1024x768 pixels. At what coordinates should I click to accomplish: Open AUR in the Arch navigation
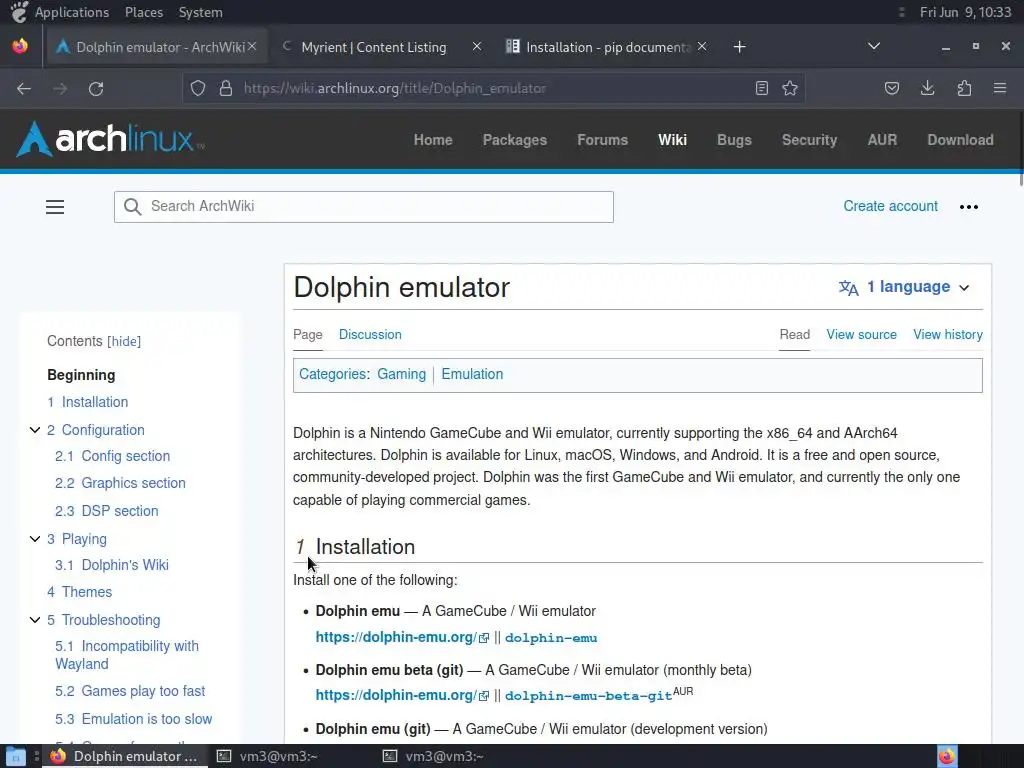pos(882,140)
